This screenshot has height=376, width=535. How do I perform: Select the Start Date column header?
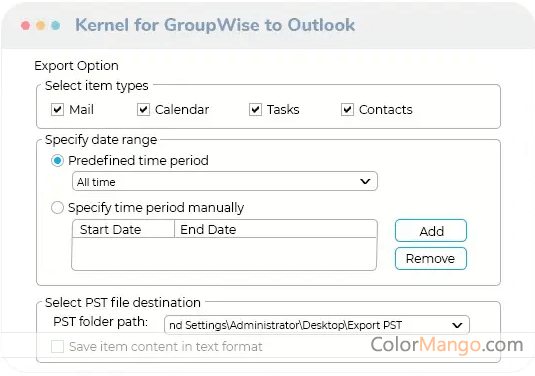[x=123, y=229]
